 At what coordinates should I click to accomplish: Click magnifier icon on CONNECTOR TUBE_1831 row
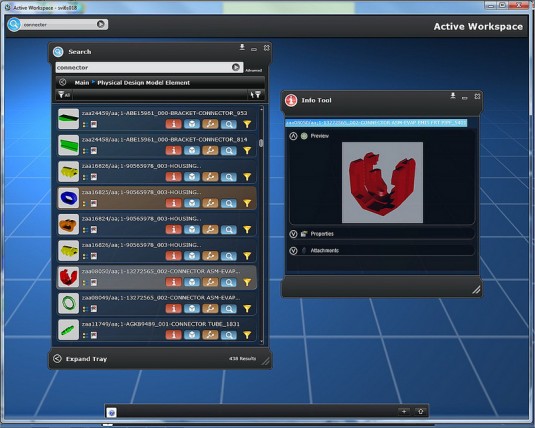tap(229, 335)
